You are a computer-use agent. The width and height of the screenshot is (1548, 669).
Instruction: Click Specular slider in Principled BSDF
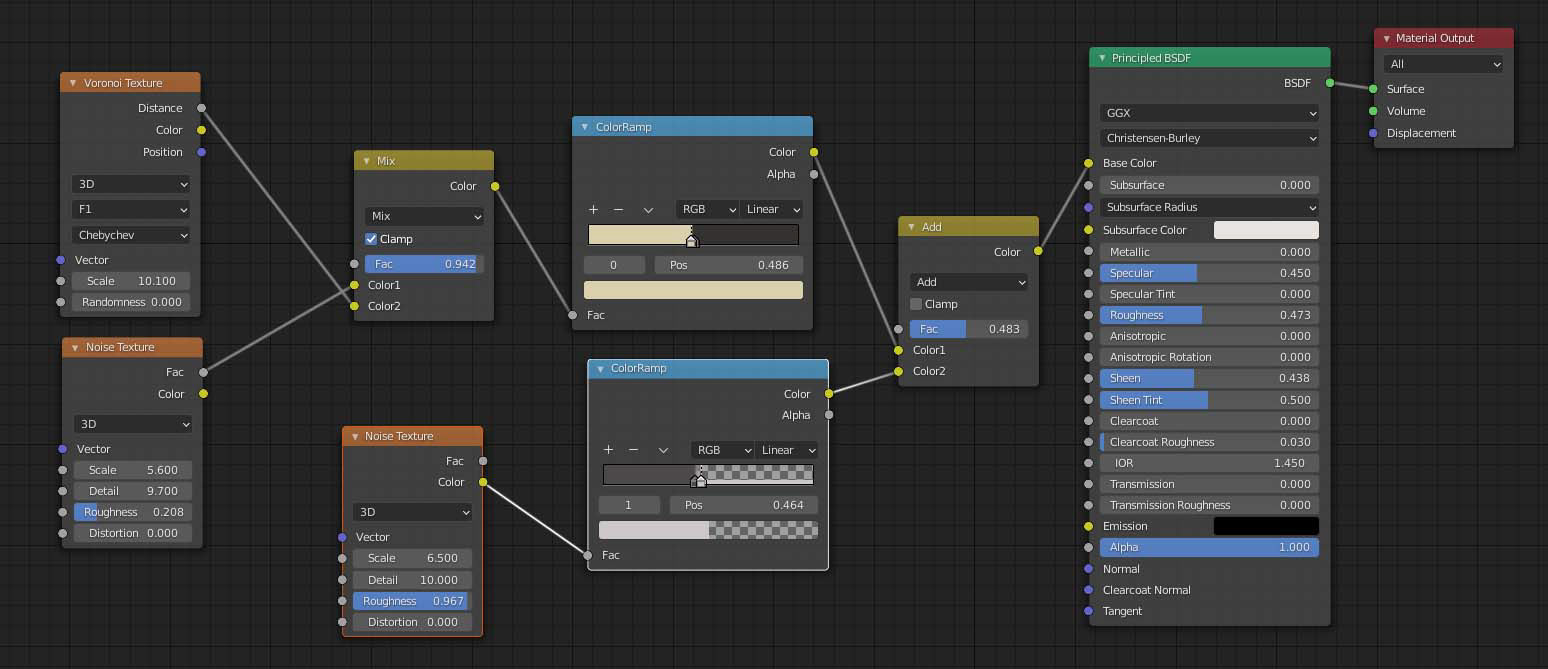tap(1209, 273)
